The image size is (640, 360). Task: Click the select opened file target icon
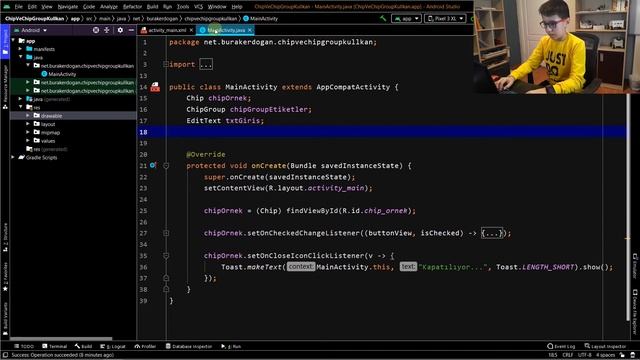(x=96, y=30)
